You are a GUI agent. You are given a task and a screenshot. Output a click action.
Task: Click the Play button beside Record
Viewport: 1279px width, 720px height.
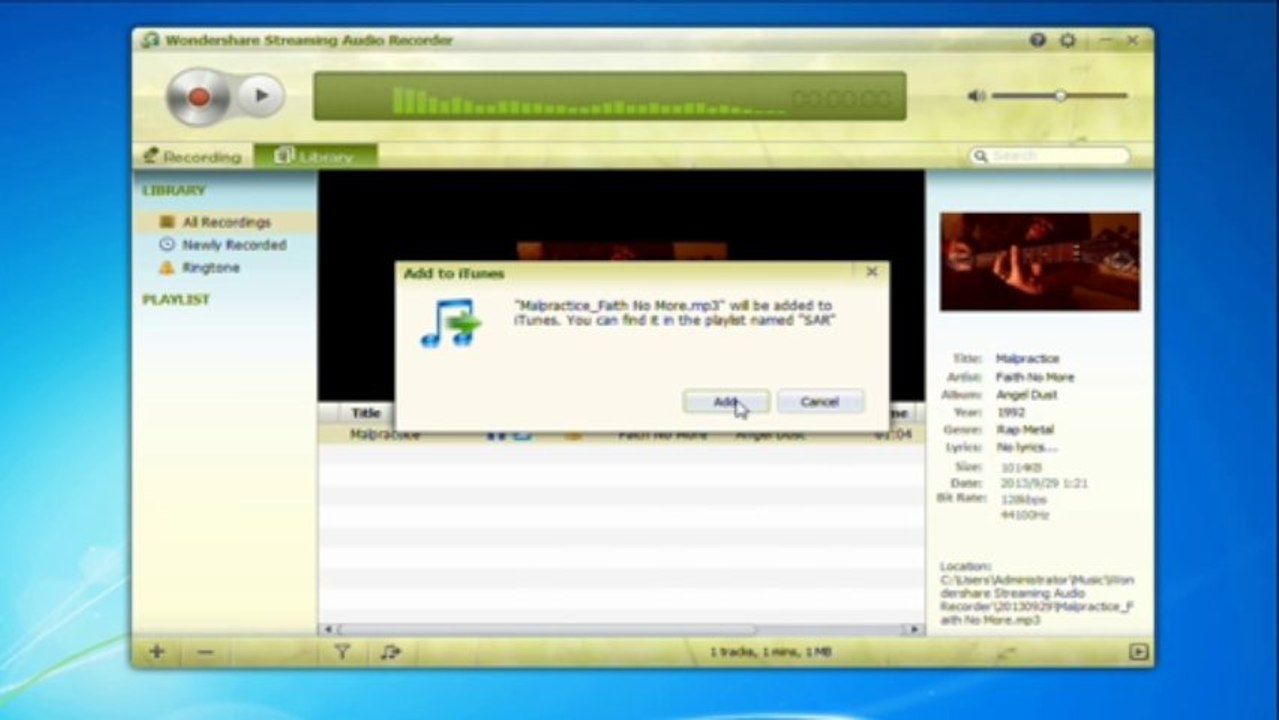261,96
